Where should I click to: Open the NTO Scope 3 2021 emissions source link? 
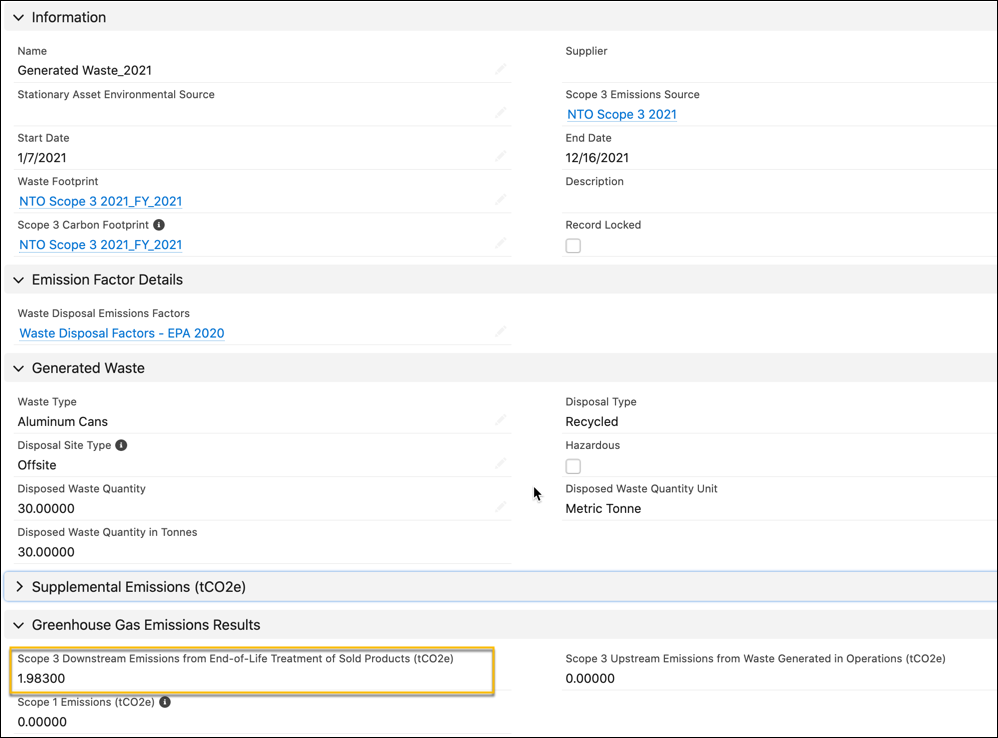point(622,115)
